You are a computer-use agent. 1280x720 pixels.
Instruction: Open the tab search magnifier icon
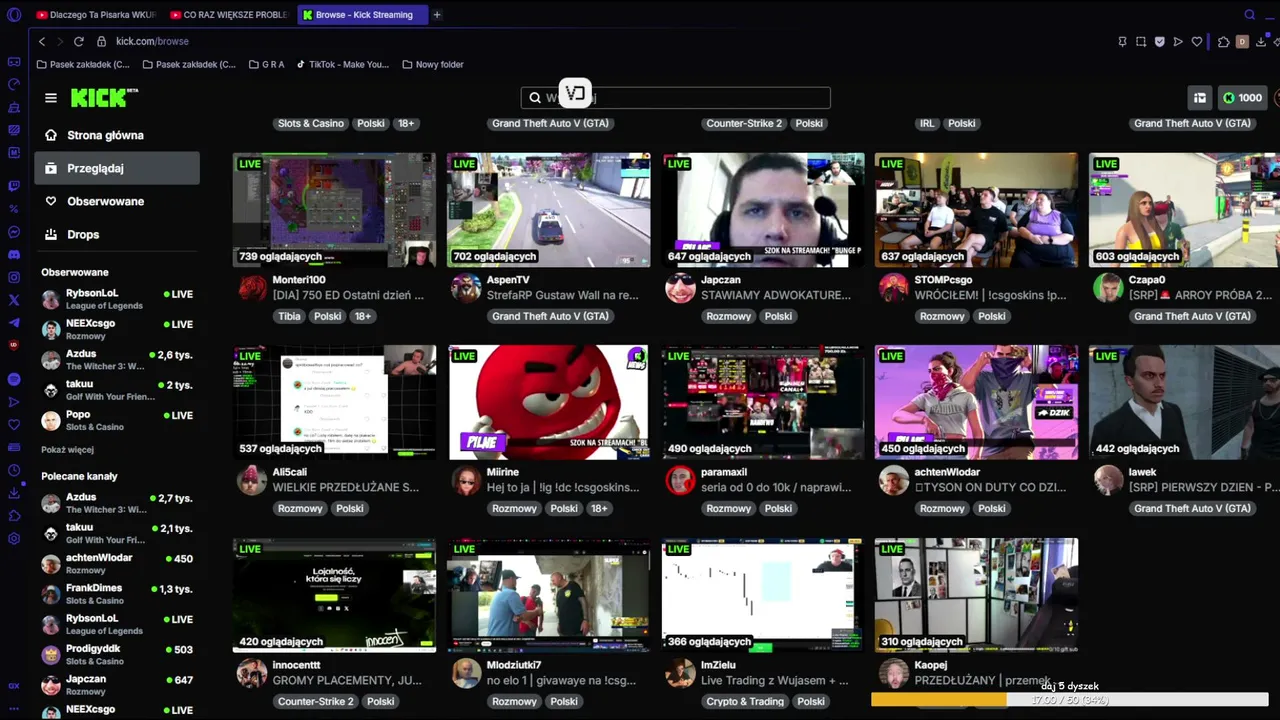(1249, 15)
